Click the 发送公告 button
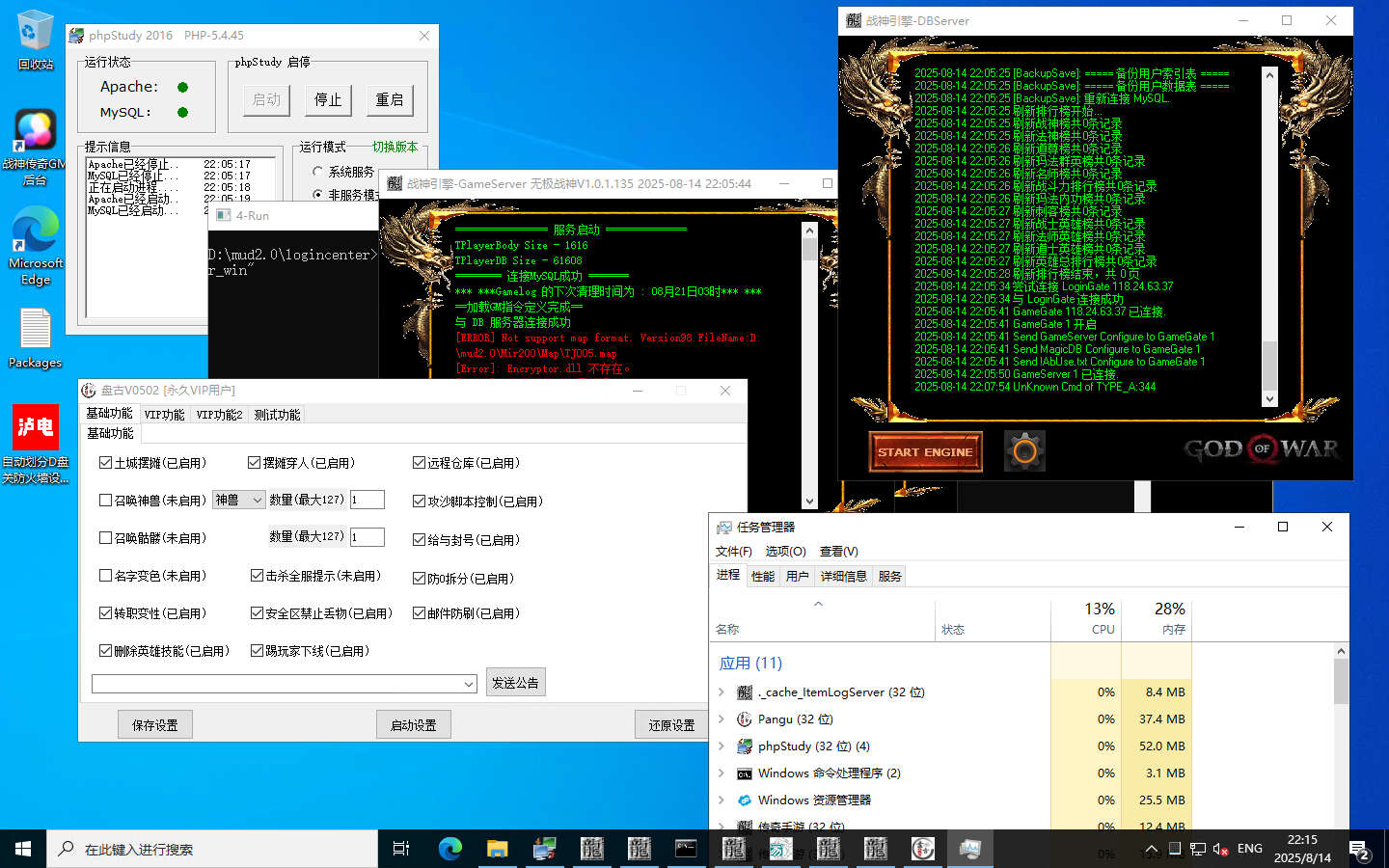The image size is (1389, 868). click(516, 682)
